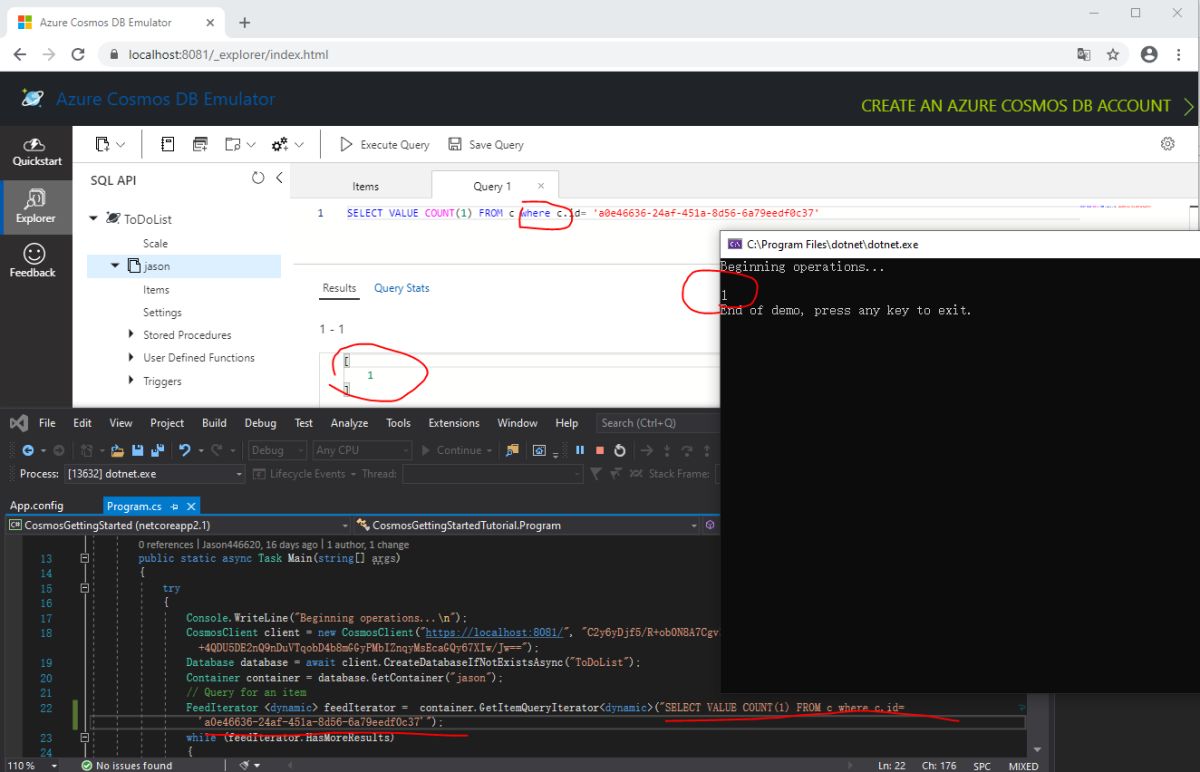Open the Process dotnet.exe dropdown

154,474
